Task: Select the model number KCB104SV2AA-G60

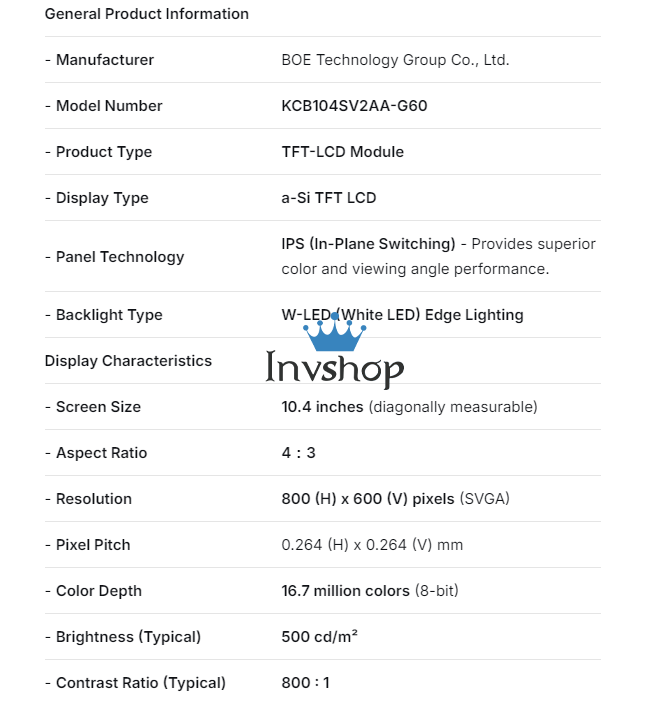Action: (x=354, y=106)
